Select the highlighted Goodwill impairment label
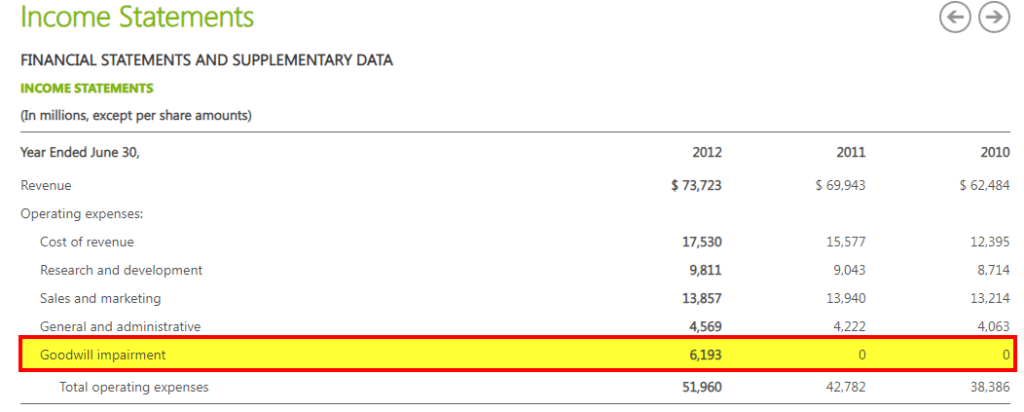The image size is (1024, 412). click(x=103, y=354)
